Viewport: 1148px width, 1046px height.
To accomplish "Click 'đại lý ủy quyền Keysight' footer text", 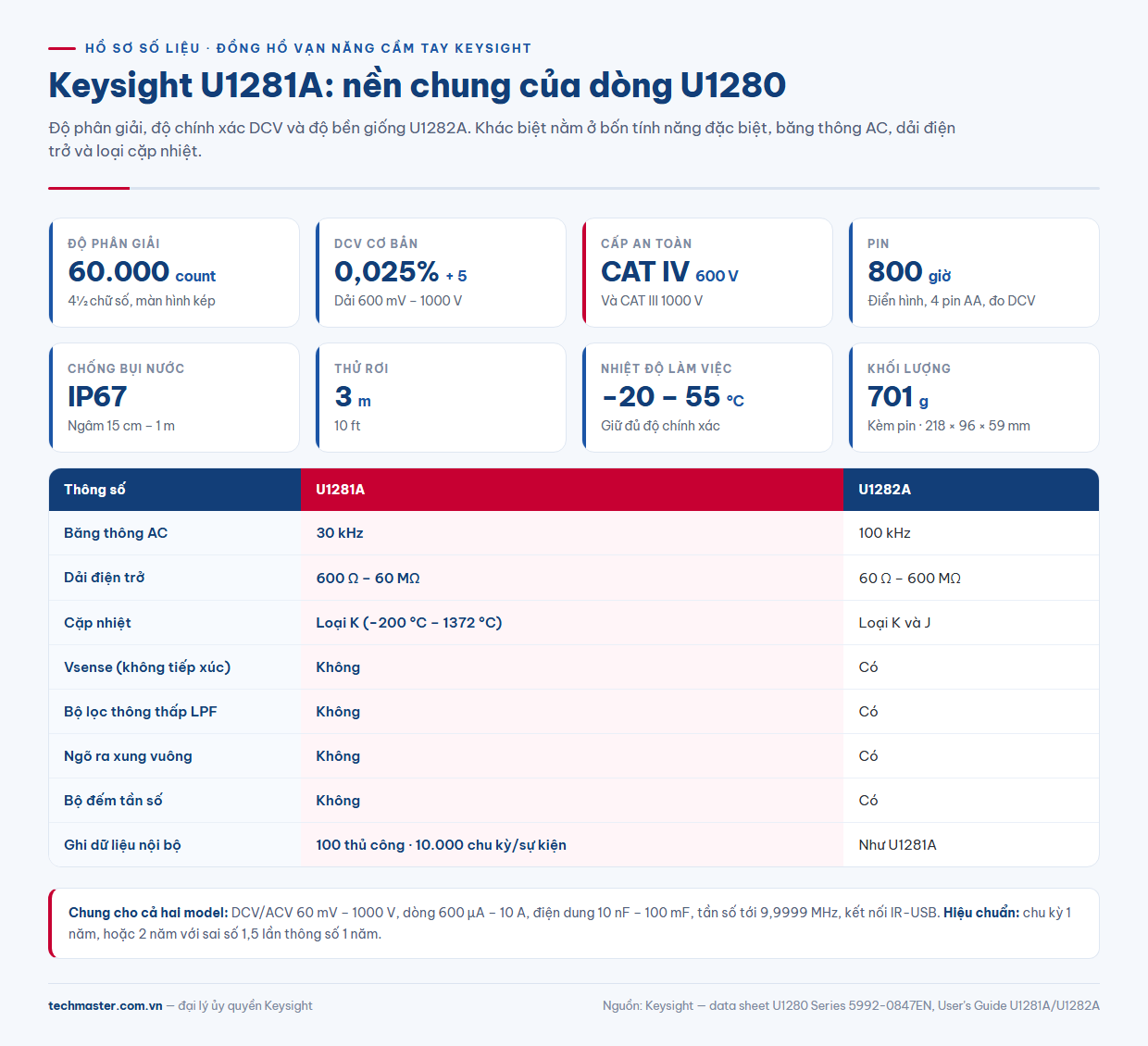I will coord(245,1005).
